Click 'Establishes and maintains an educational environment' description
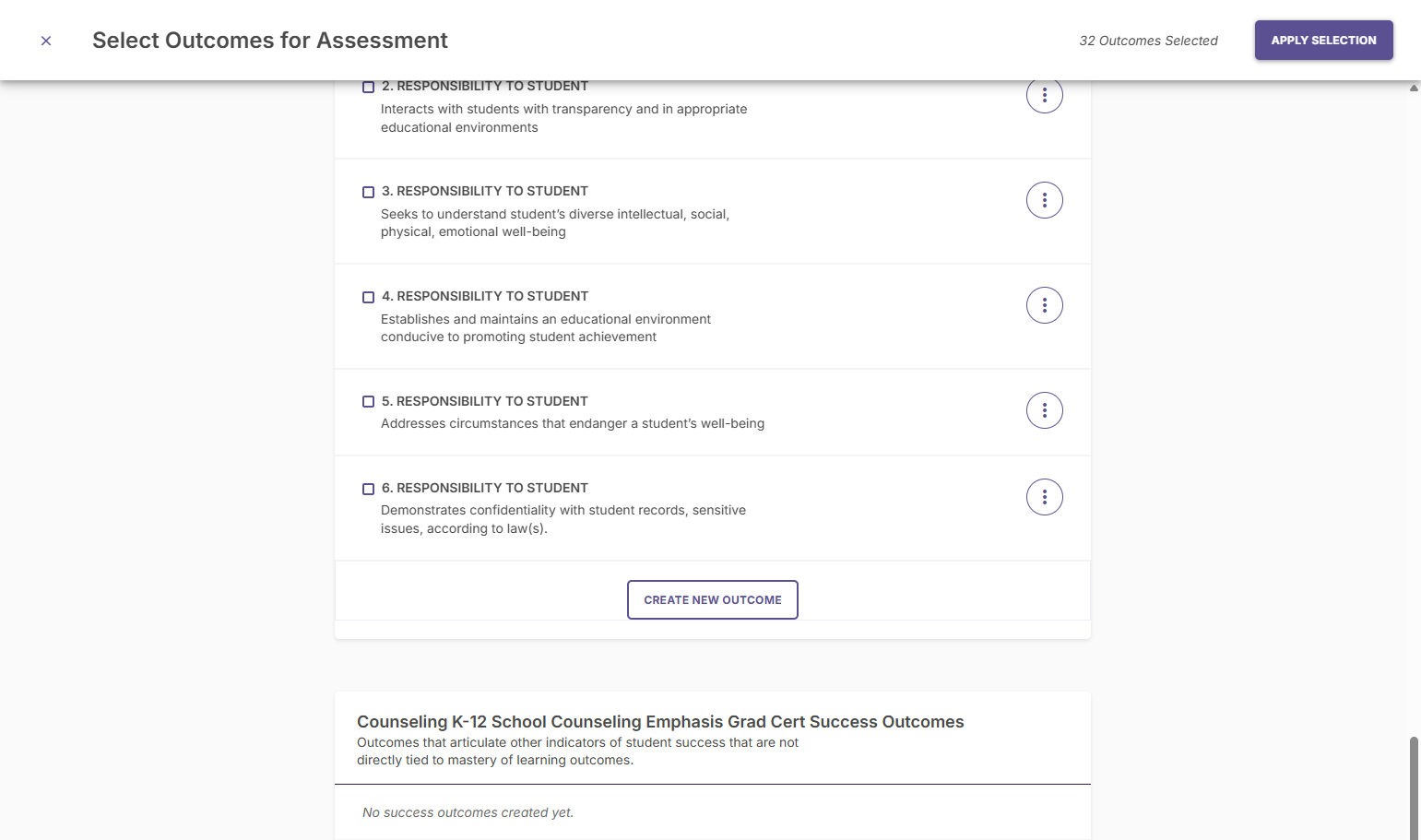Viewport: 1421px width, 840px height. coord(546,328)
